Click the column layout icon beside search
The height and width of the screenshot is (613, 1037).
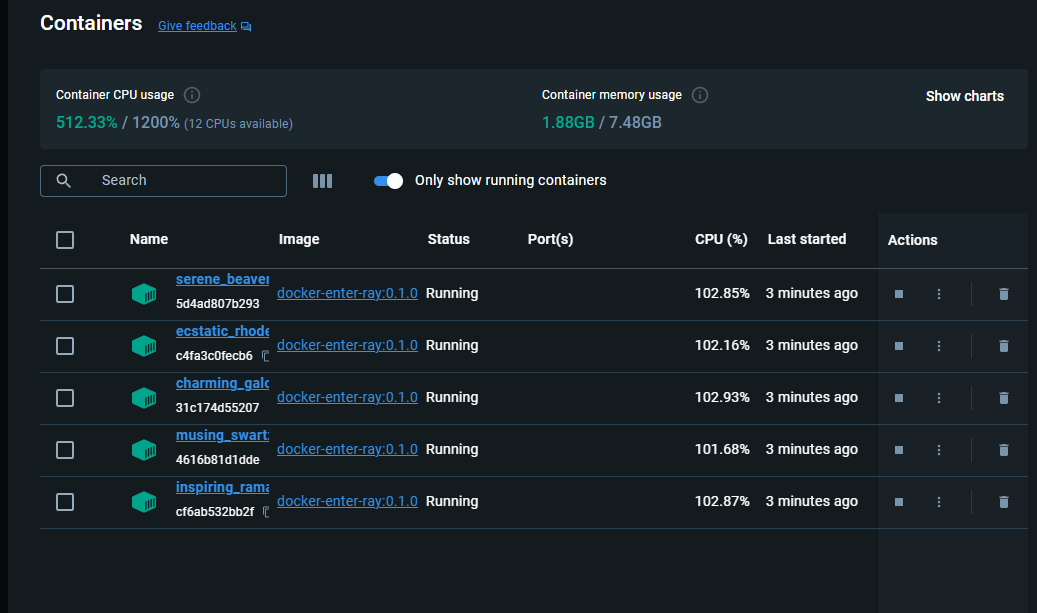(322, 181)
